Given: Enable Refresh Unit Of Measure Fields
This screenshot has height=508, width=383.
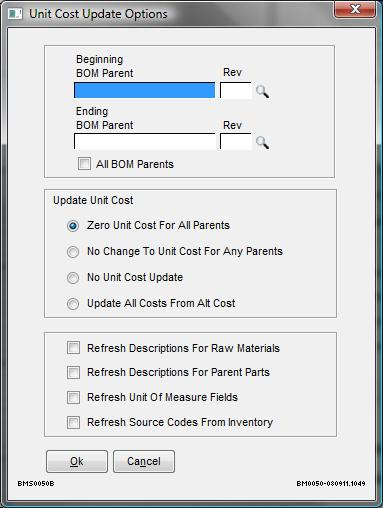Looking at the screenshot, I should tap(73, 397).
